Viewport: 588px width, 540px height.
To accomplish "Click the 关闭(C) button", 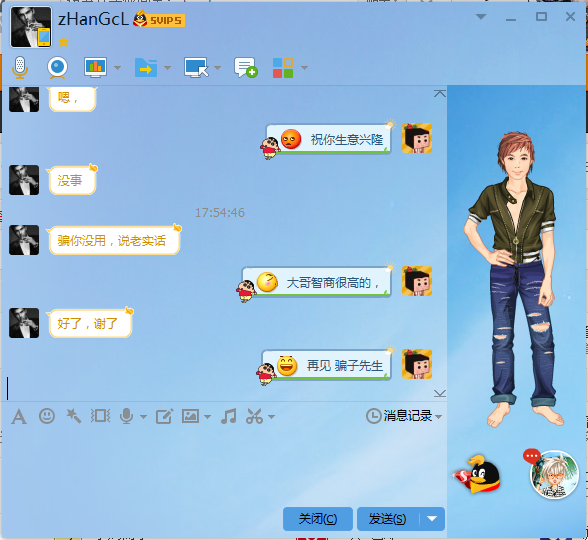I will 318,519.
